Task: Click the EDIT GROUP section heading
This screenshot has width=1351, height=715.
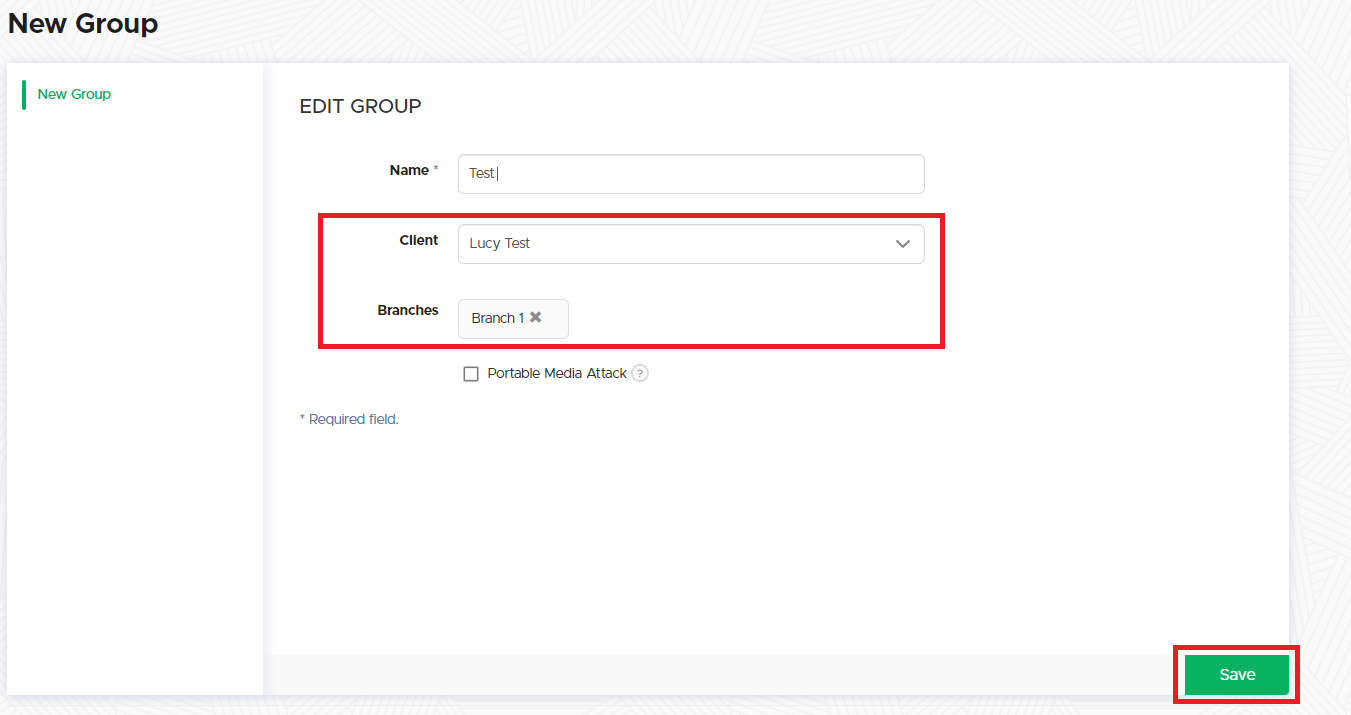Action: coord(360,106)
